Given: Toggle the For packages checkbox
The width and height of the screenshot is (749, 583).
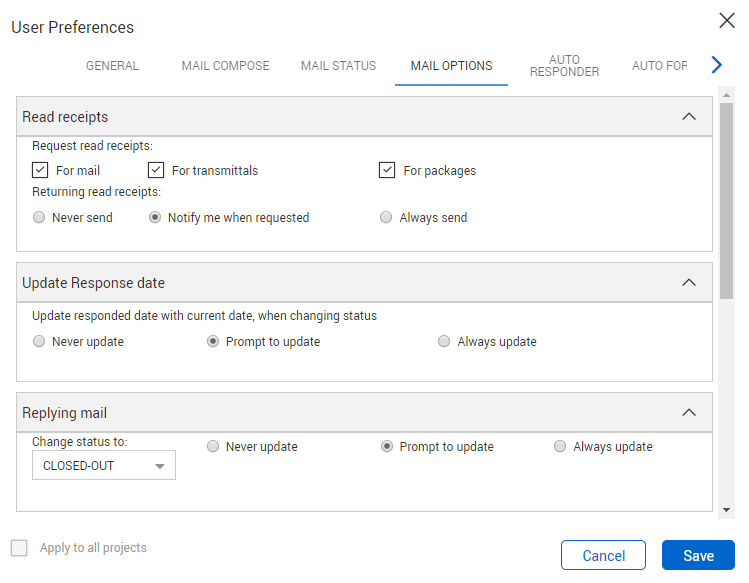Looking at the screenshot, I should 387,170.
